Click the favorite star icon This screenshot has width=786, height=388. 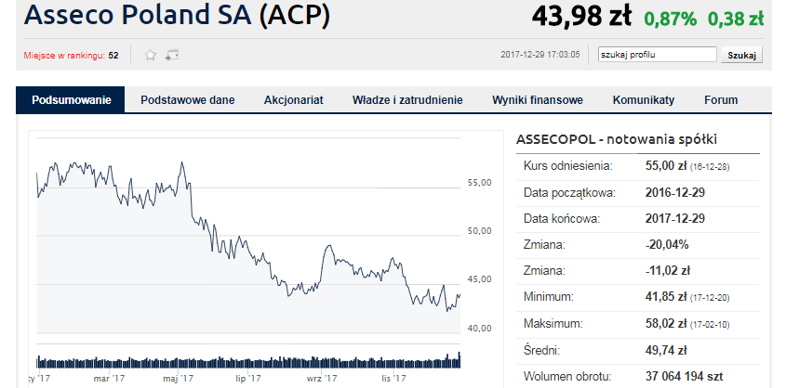(150, 55)
